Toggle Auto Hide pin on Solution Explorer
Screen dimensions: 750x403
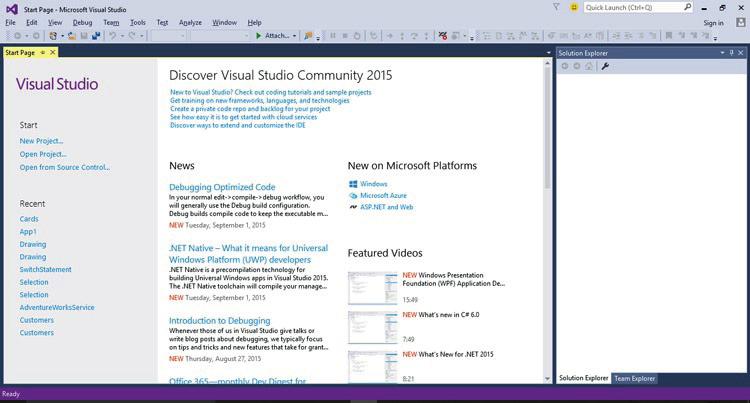click(731, 53)
